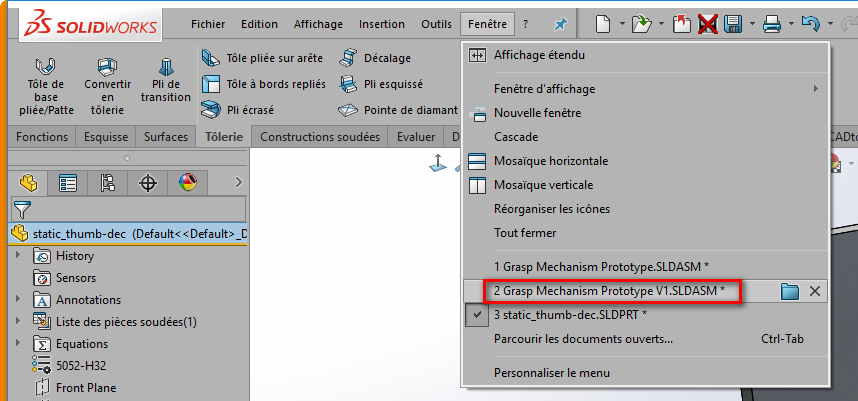Viewport: 858px width, 401px height.
Task: Click Parcourir les documents ouverts
Action: (583, 339)
